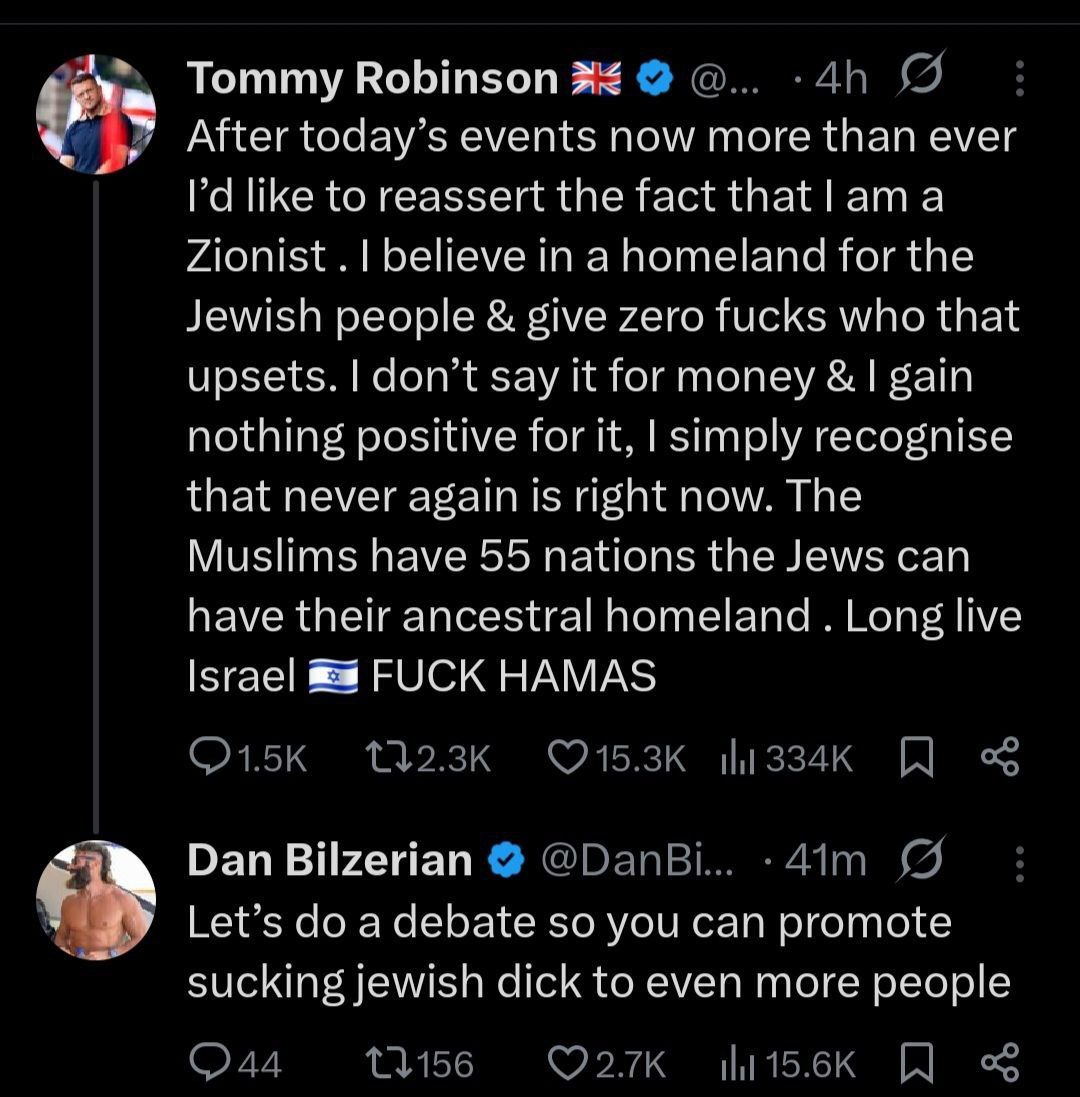
Task: Repost Tommy Robinson's post
Action: (387, 760)
